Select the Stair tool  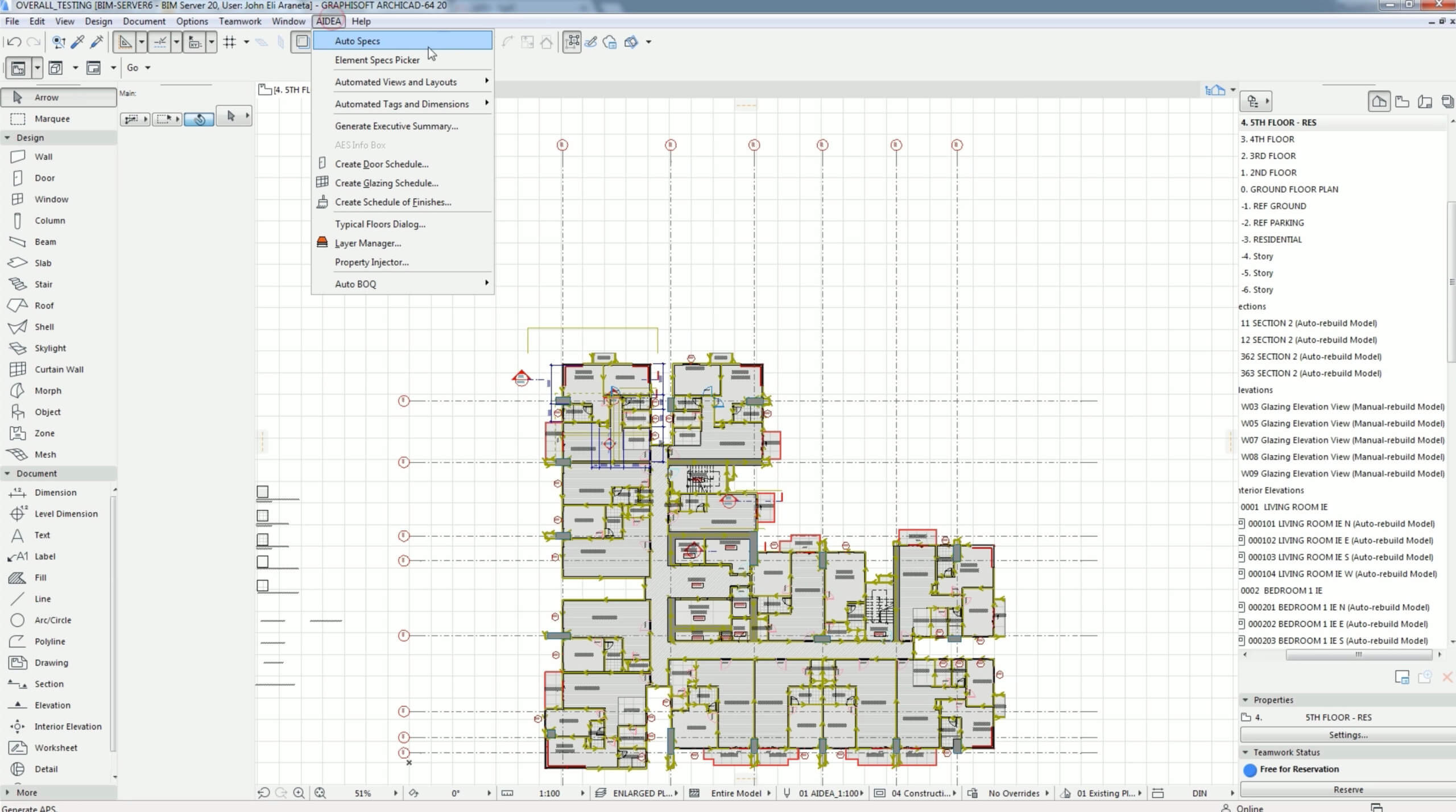coord(43,284)
